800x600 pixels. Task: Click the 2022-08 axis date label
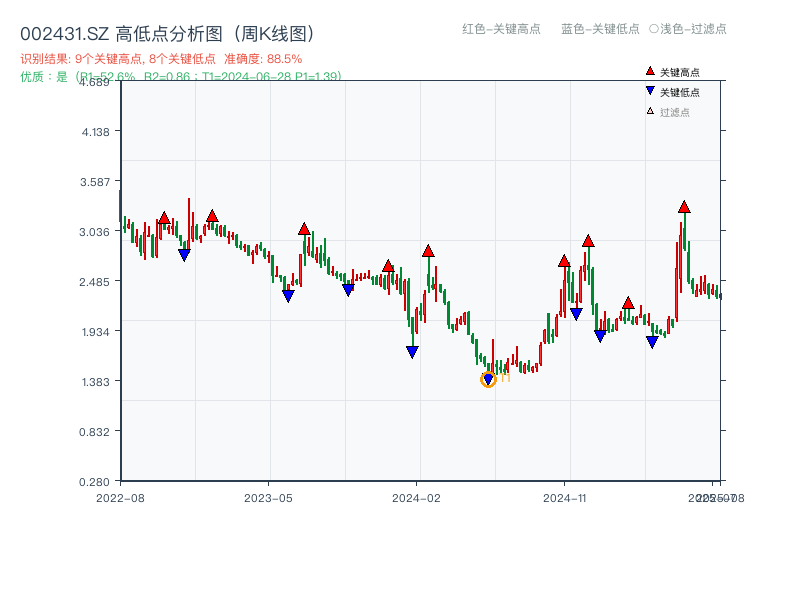pyautogui.click(x=119, y=495)
